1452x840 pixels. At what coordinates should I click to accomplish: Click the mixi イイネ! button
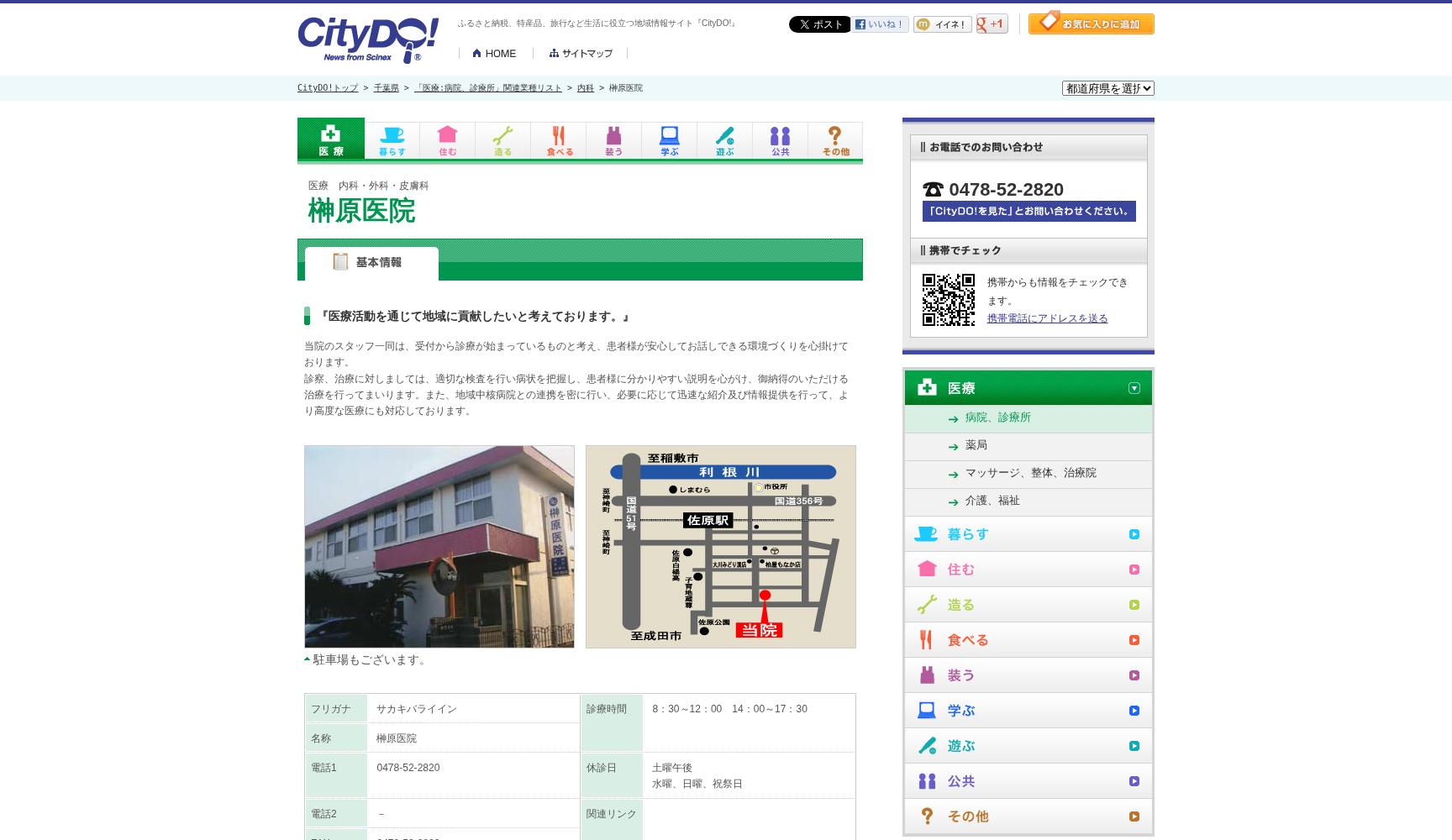click(943, 24)
